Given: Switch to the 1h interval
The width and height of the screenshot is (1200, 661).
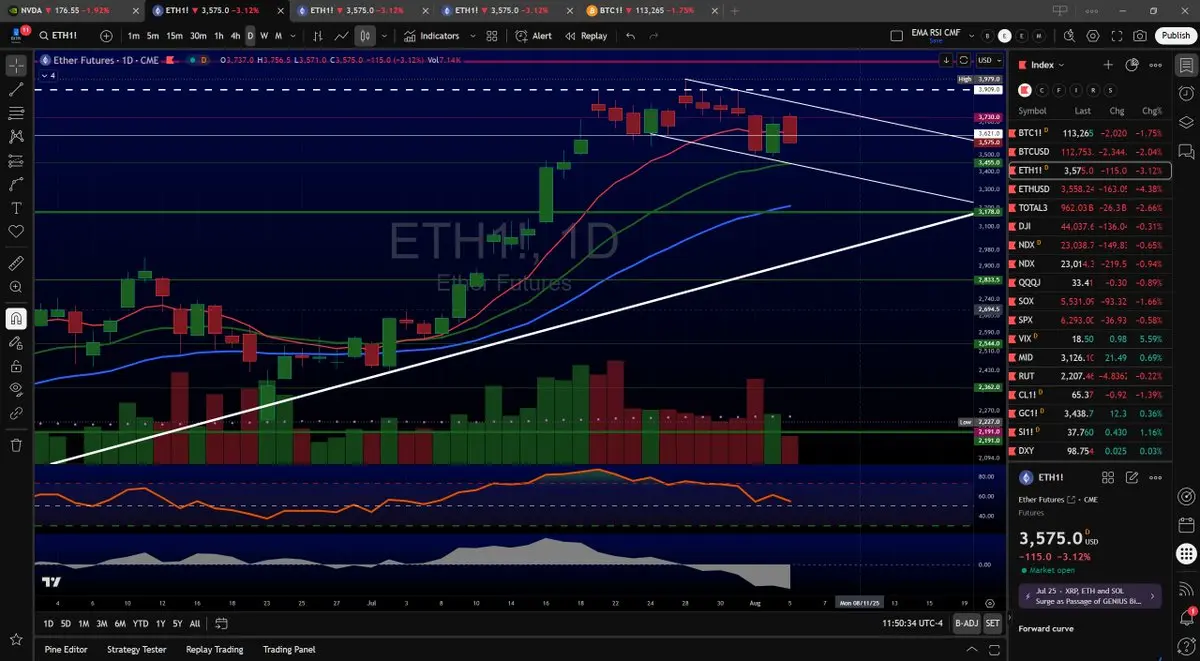Looking at the screenshot, I should click(x=219, y=36).
